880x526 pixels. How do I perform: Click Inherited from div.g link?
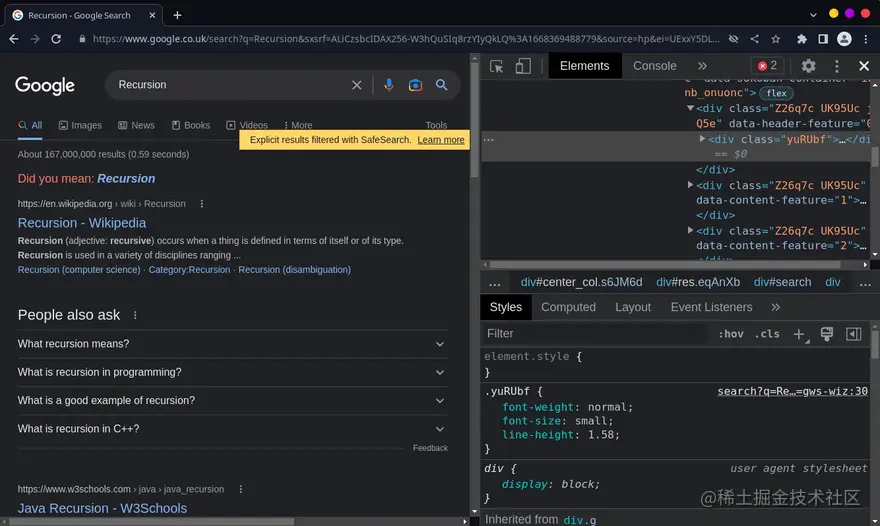tap(580, 520)
